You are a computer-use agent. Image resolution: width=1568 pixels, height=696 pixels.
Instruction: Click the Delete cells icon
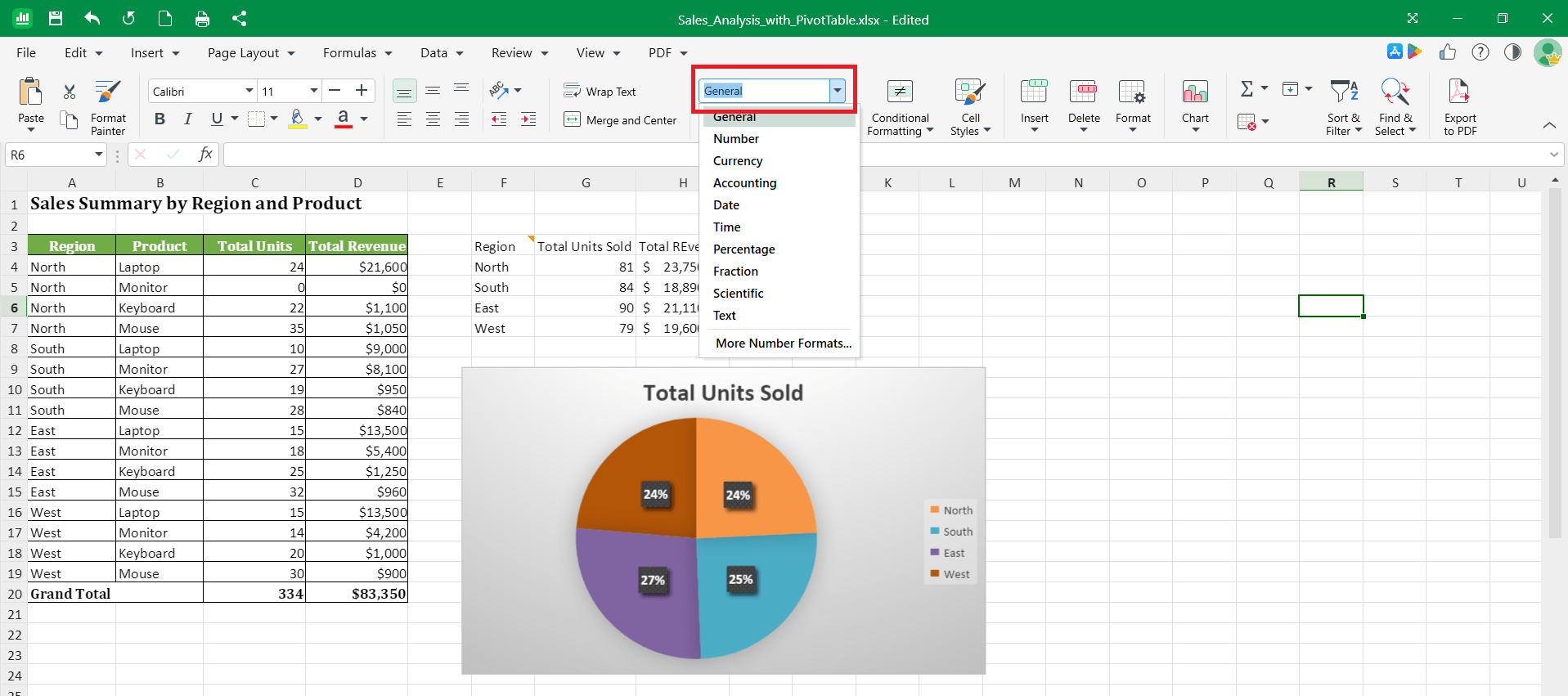(1084, 92)
